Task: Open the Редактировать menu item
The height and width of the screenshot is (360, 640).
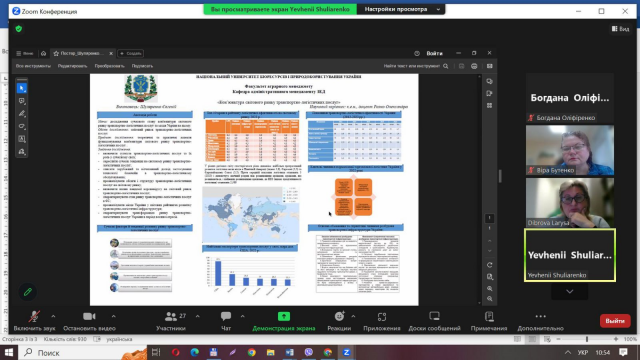Action: point(72,66)
